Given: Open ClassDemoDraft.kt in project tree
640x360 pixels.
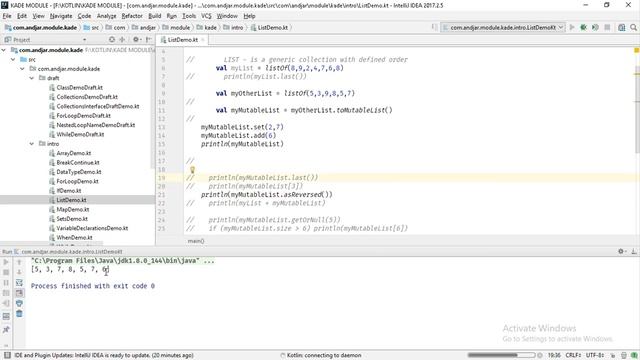Looking at the screenshot, I should [x=80, y=87].
